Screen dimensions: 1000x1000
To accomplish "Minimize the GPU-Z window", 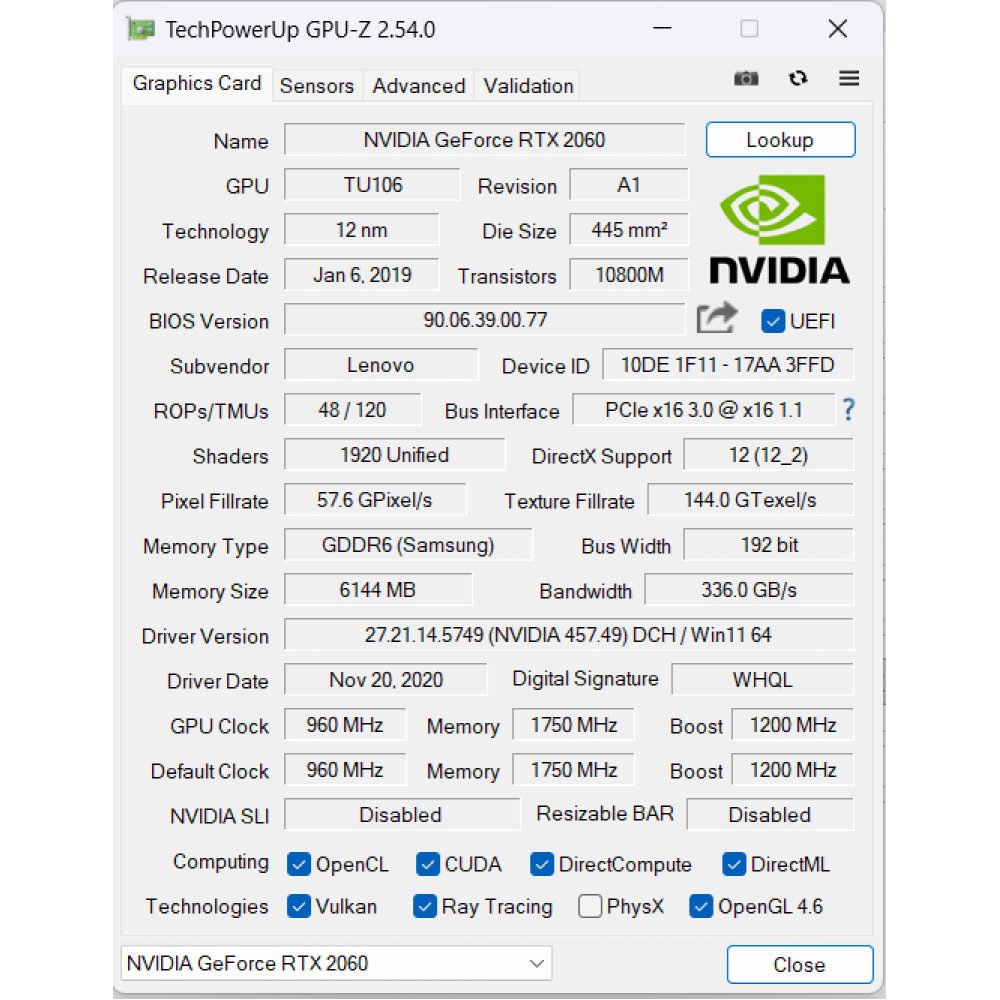I will (663, 29).
